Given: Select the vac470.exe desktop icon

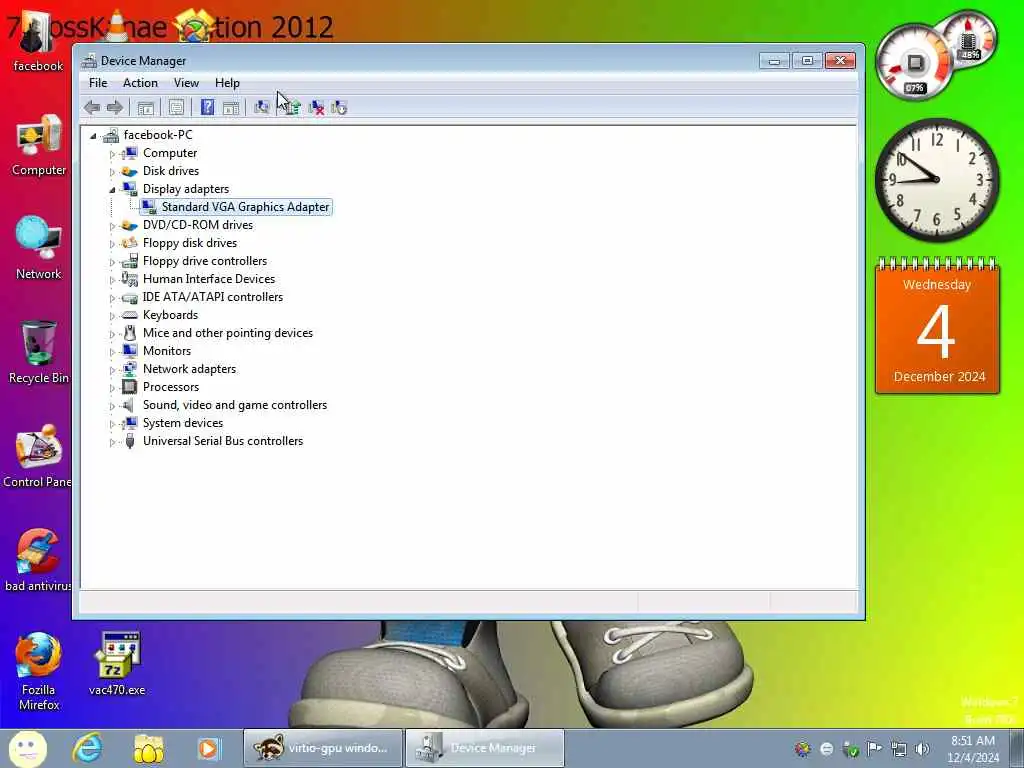Looking at the screenshot, I should click(x=117, y=664).
